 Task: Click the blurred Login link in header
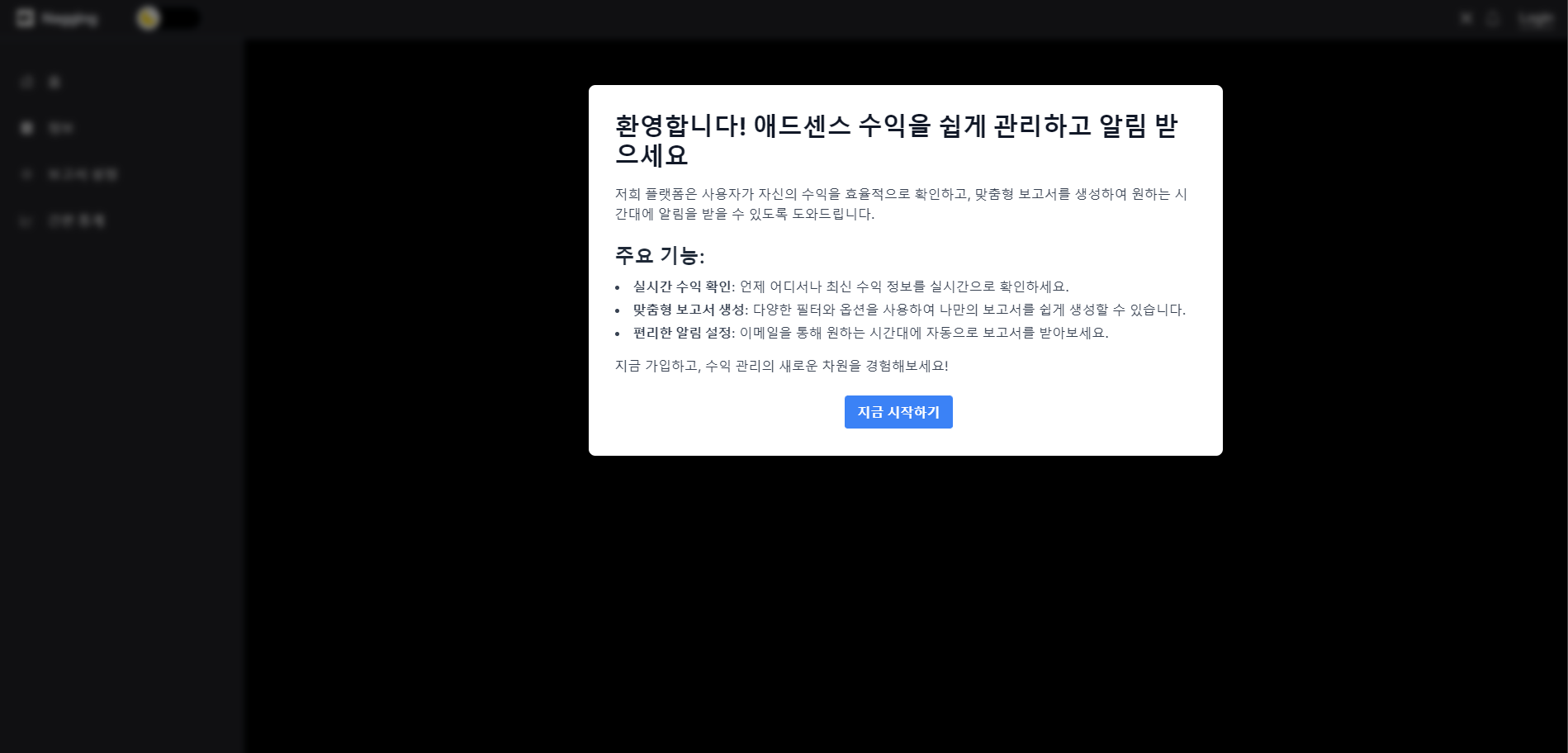[x=1537, y=18]
